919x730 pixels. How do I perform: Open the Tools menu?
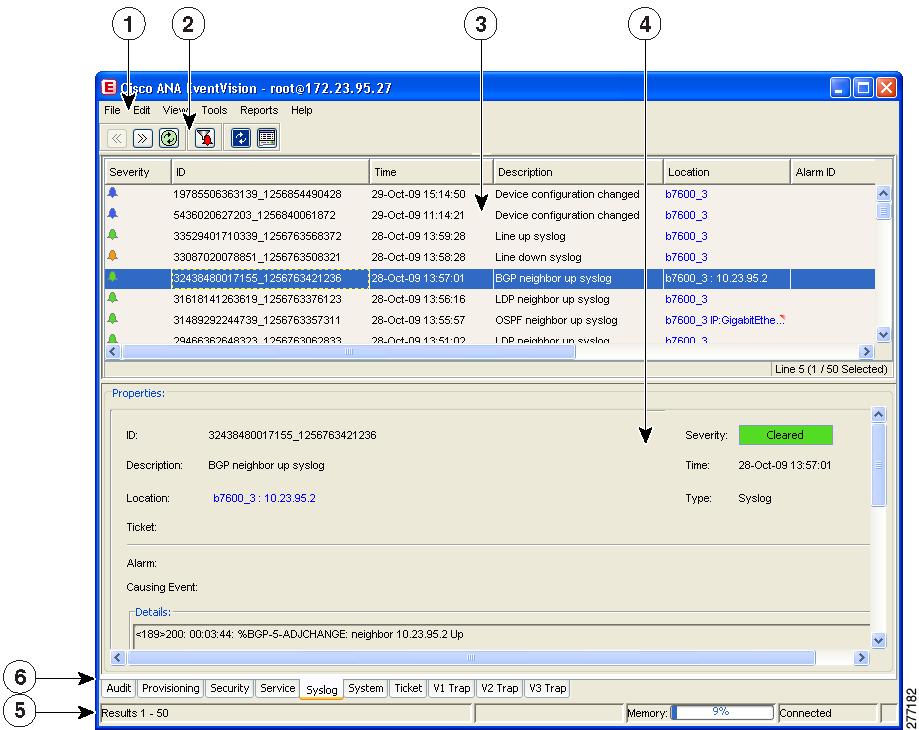coord(214,110)
